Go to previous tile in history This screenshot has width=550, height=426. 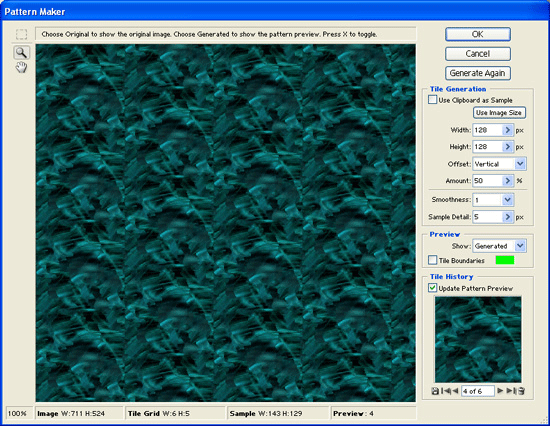coord(455,391)
